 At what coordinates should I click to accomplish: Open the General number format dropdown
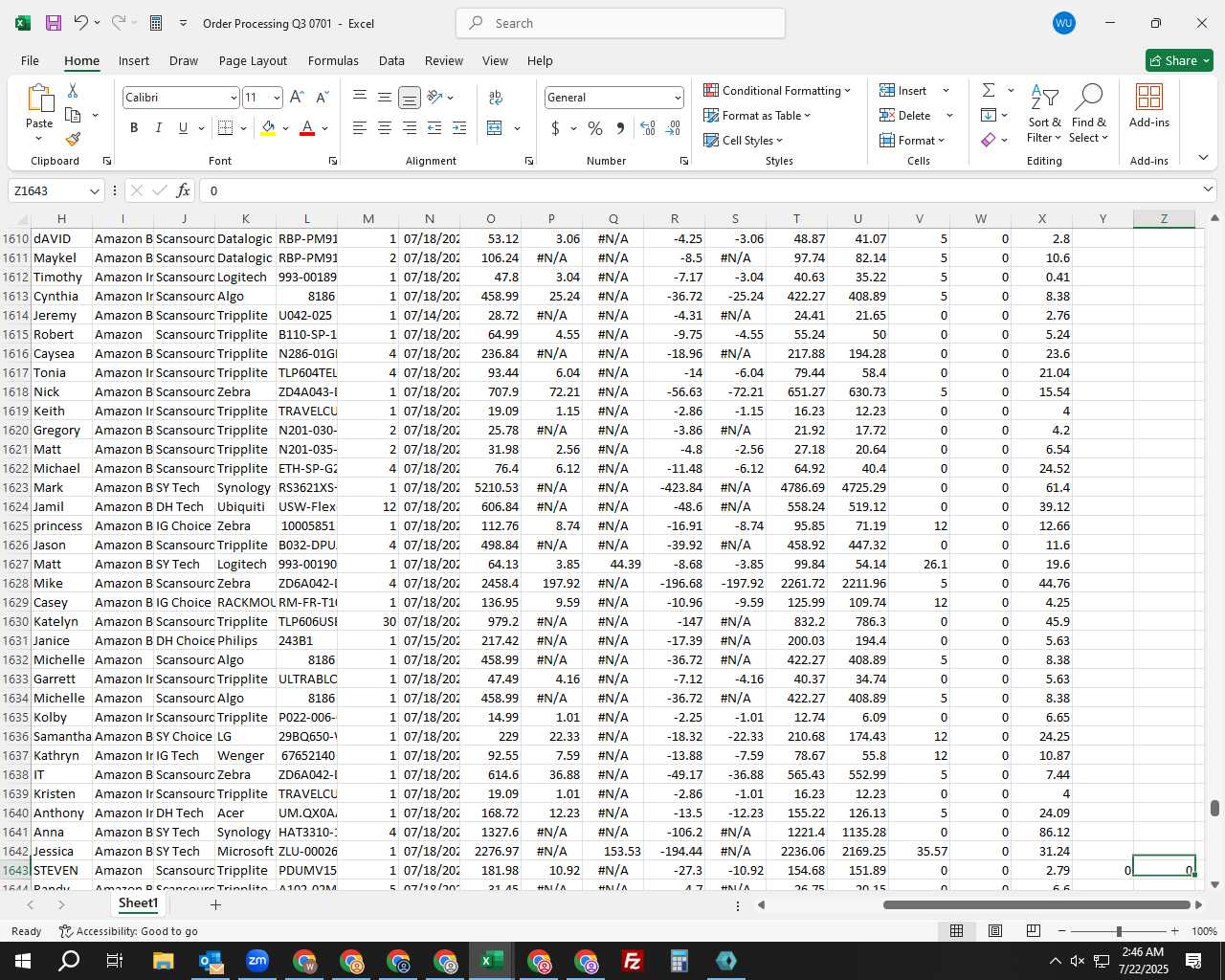[678, 98]
